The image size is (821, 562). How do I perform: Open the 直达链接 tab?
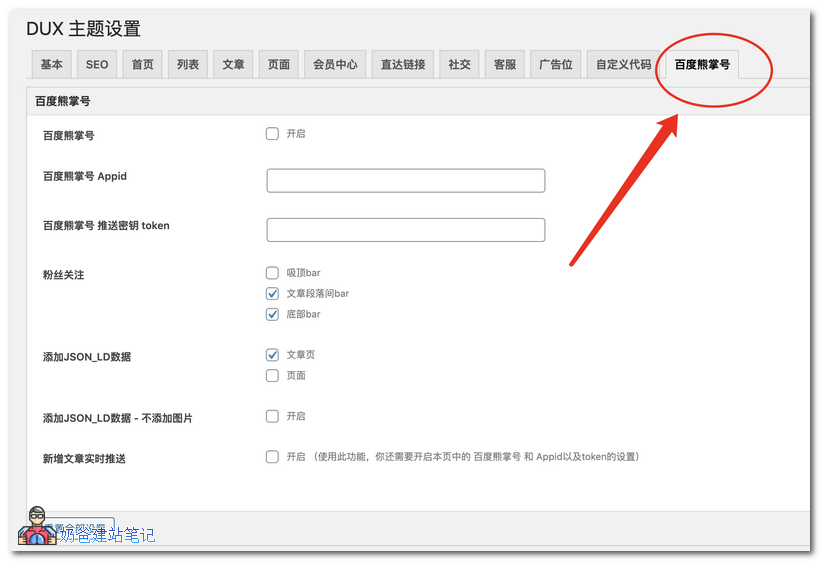pyautogui.click(x=403, y=64)
